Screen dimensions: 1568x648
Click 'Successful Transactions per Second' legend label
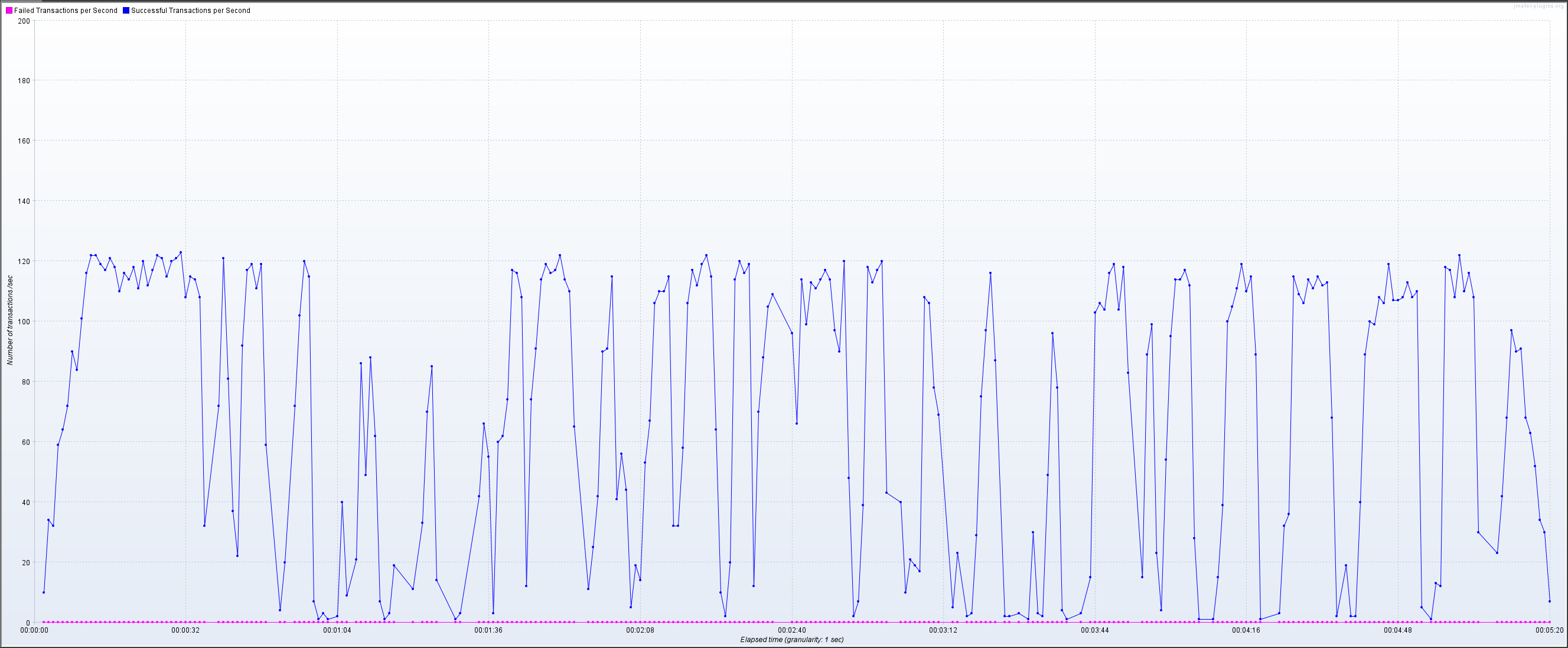tap(191, 11)
